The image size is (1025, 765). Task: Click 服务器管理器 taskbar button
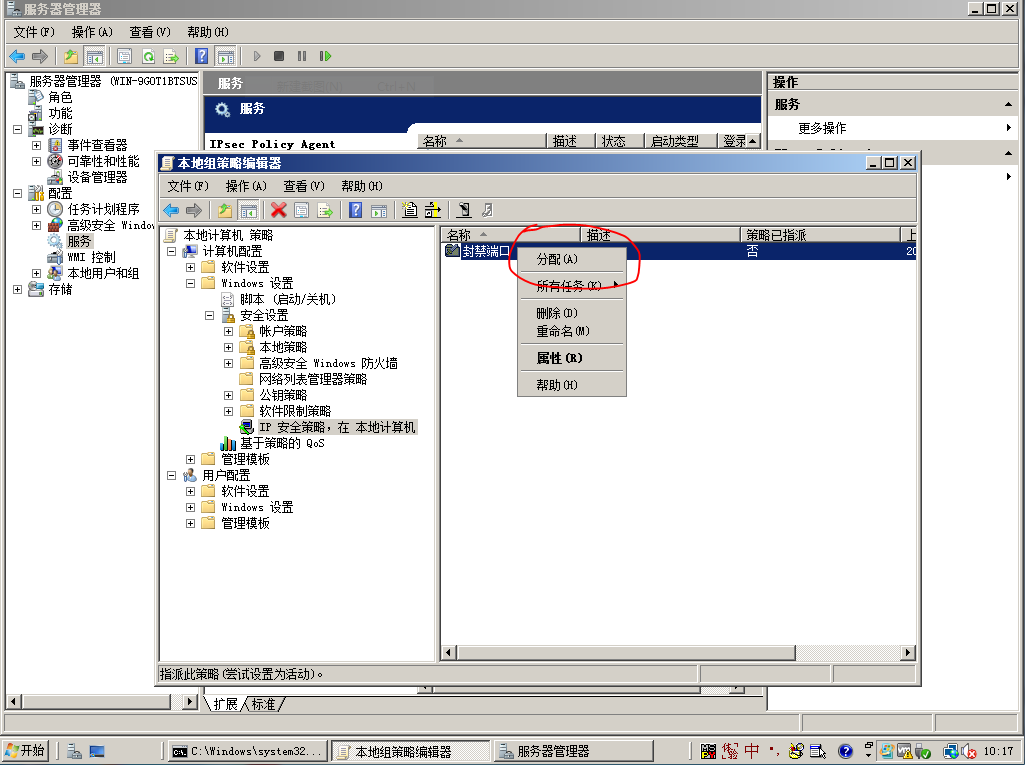553,751
